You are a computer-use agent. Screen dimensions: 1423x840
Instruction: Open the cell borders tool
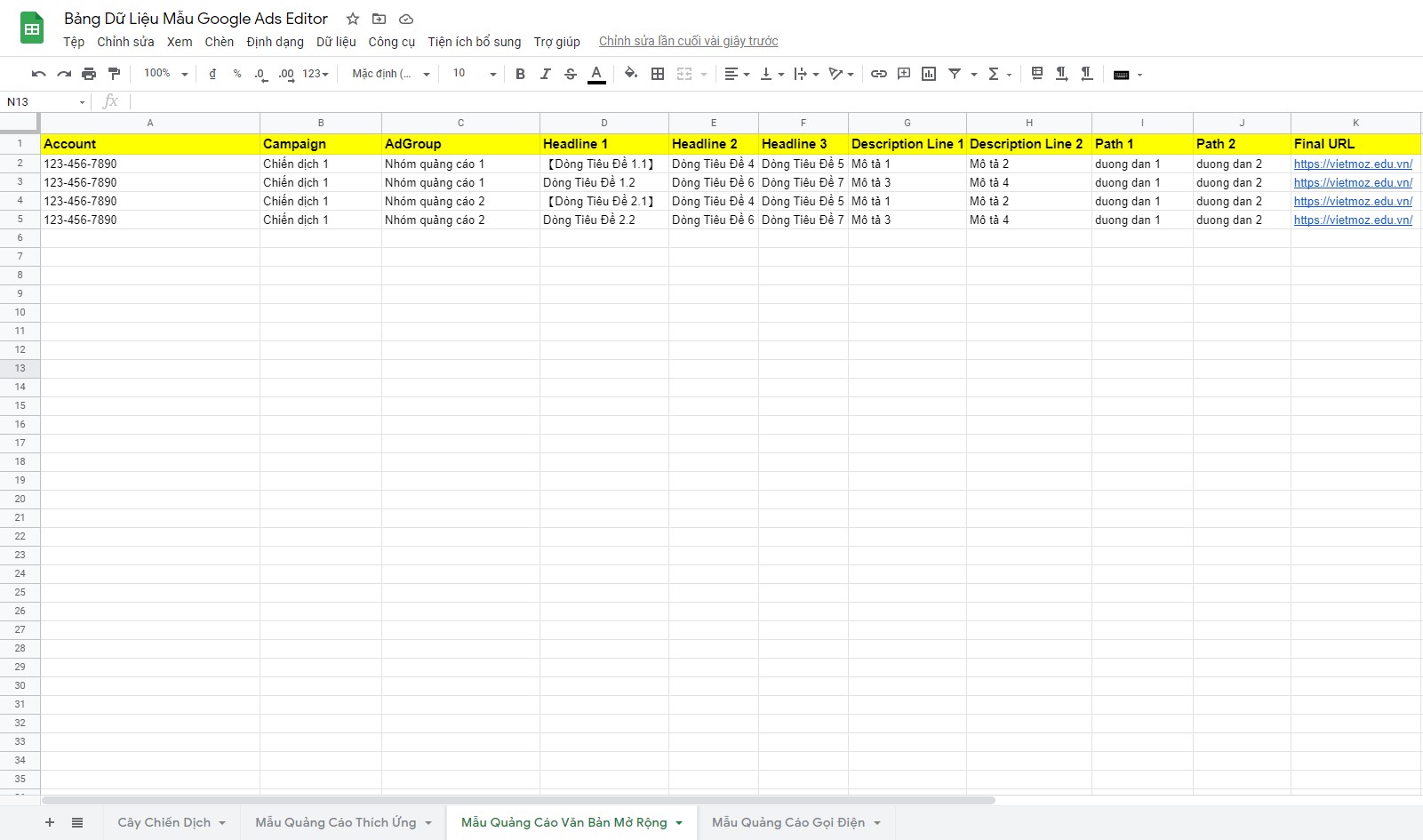(x=658, y=74)
